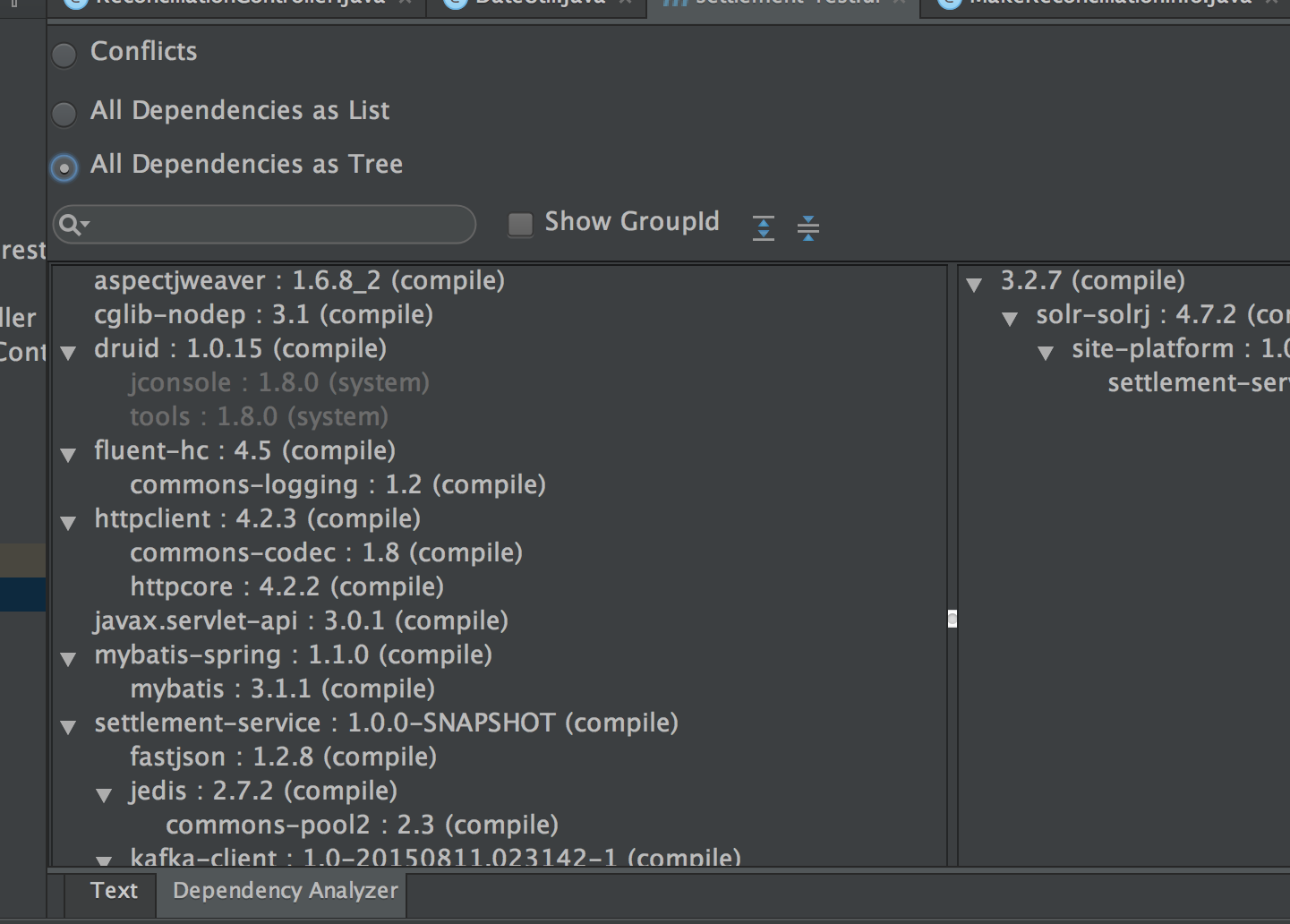Screen dimensions: 1290x924
Task: Collapse the httpclient dependency node
Action: [68, 523]
